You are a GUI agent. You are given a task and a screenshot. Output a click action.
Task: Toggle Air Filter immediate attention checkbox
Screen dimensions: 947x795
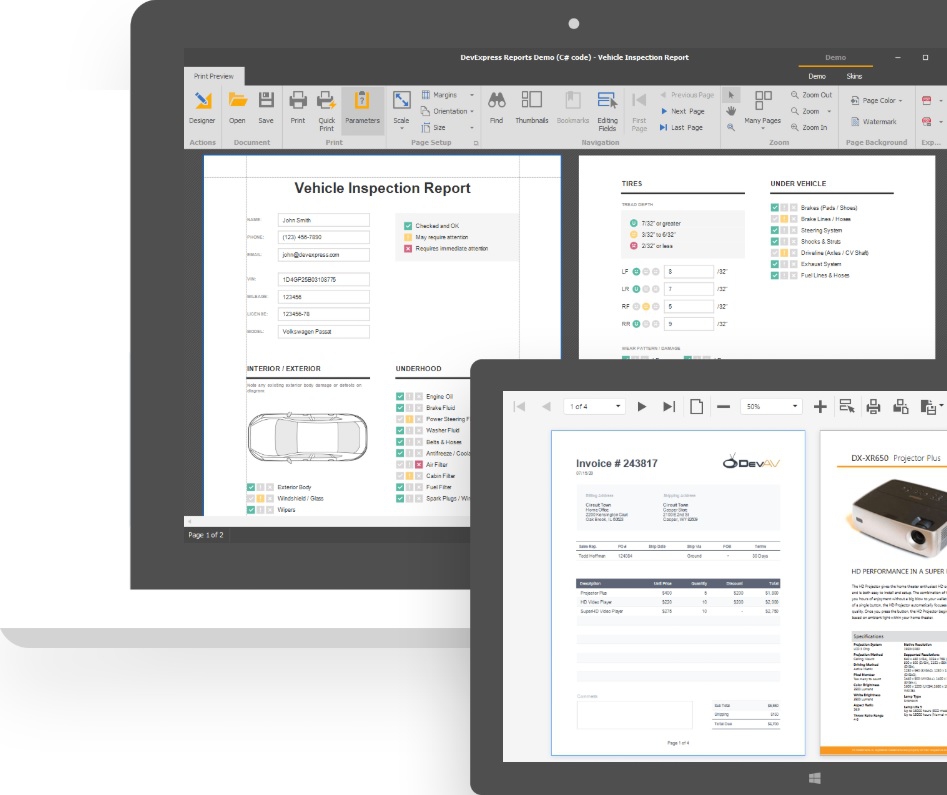click(419, 465)
